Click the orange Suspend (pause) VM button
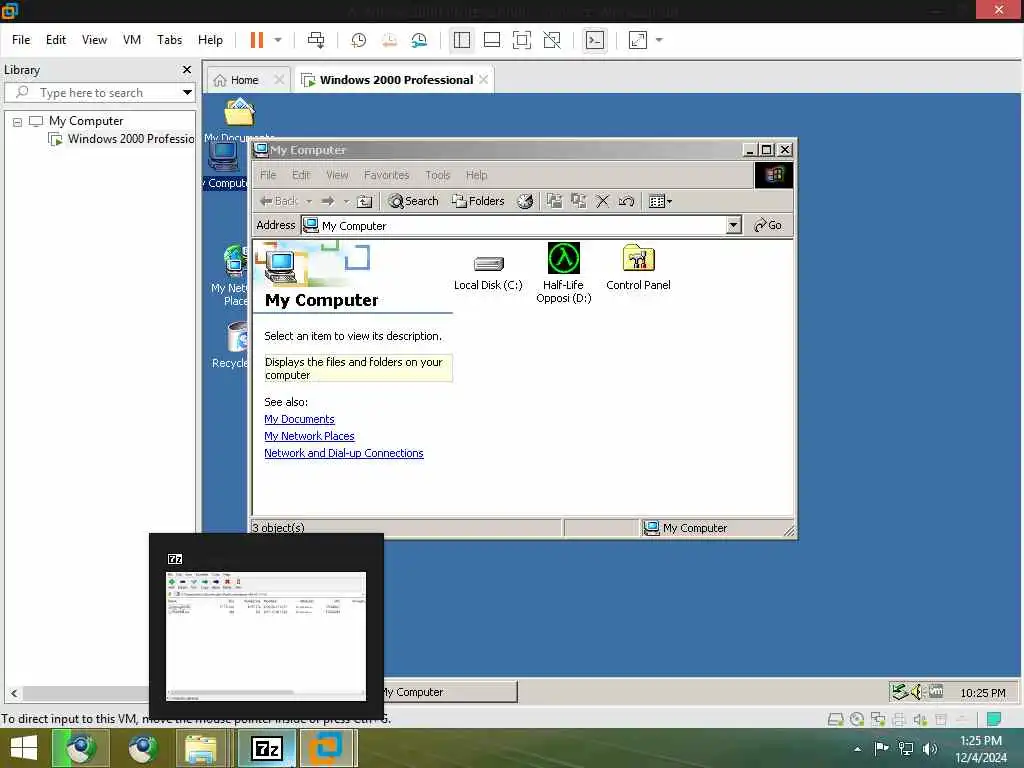This screenshot has width=1024, height=768. [257, 40]
